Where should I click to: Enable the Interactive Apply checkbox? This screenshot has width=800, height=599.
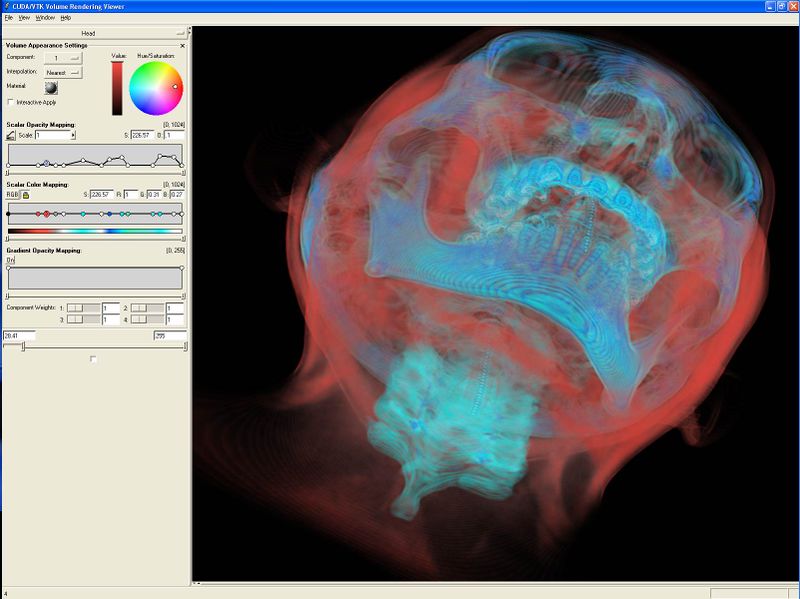(x=9, y=102)
